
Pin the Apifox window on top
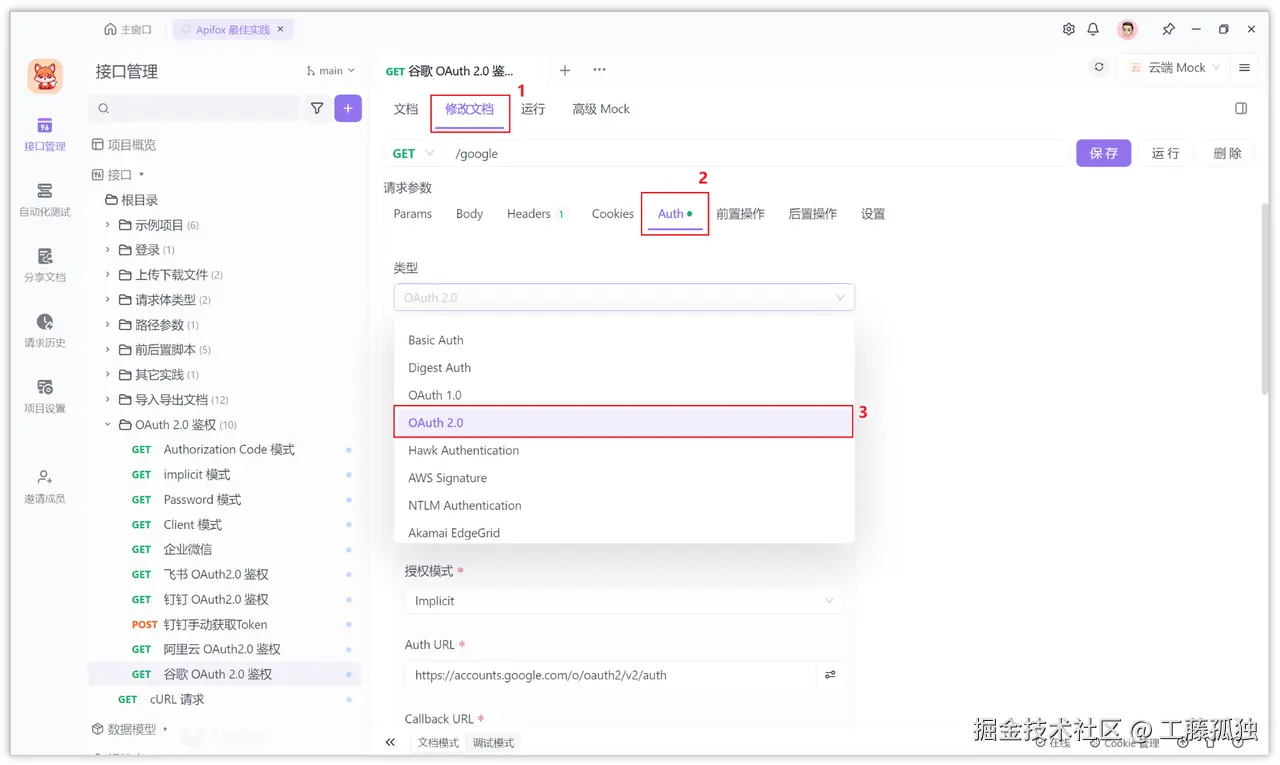(1168, 29)
